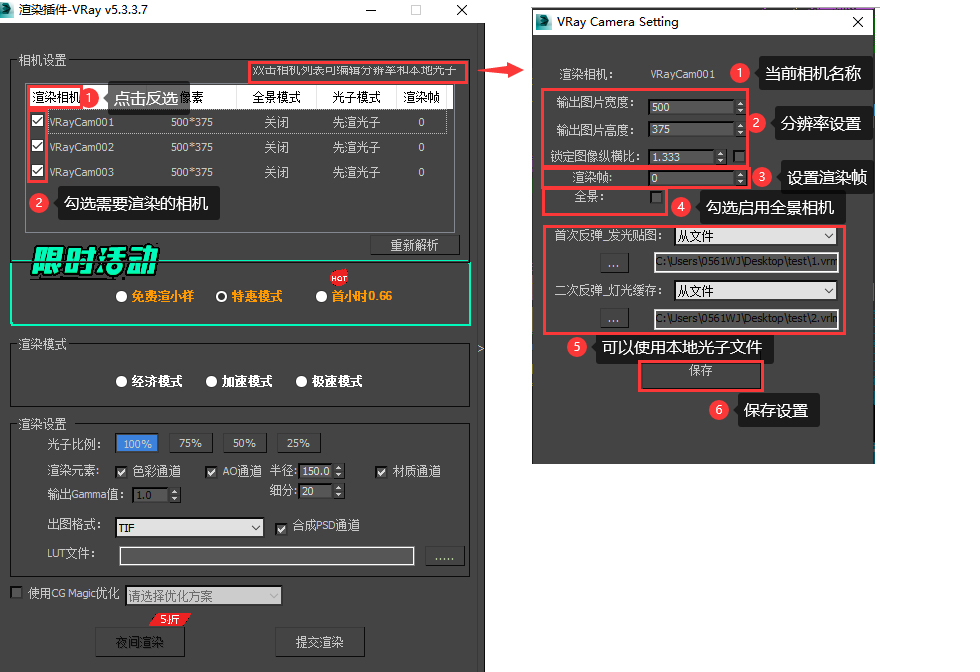Select the 加速模式 radio button
The width and height of the screenshot is (980, 672).
212,382
